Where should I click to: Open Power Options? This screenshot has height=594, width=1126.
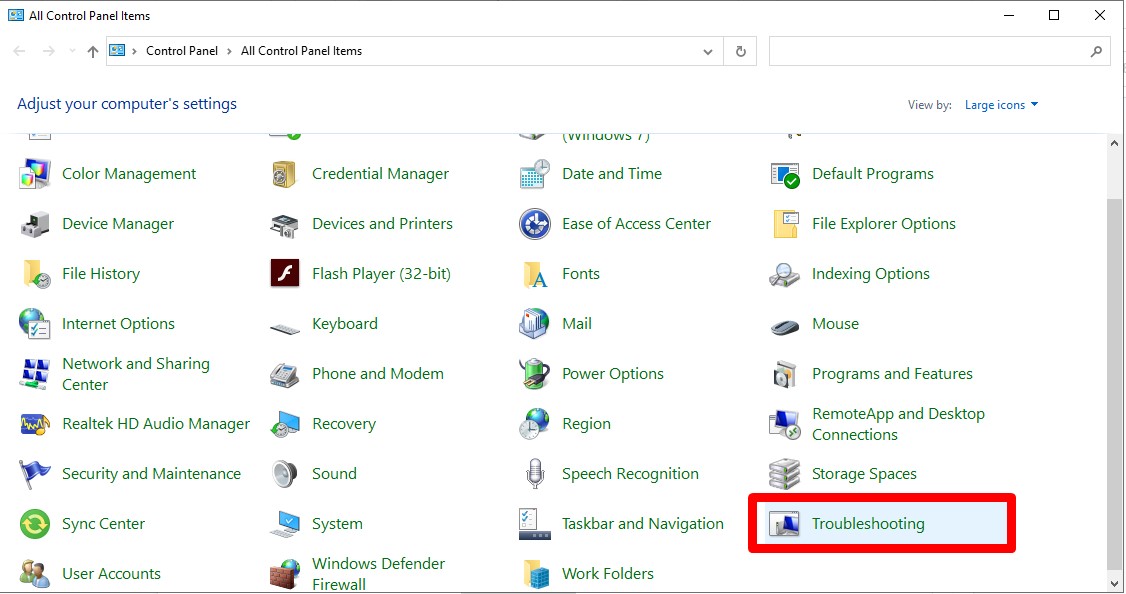[613, 374]
